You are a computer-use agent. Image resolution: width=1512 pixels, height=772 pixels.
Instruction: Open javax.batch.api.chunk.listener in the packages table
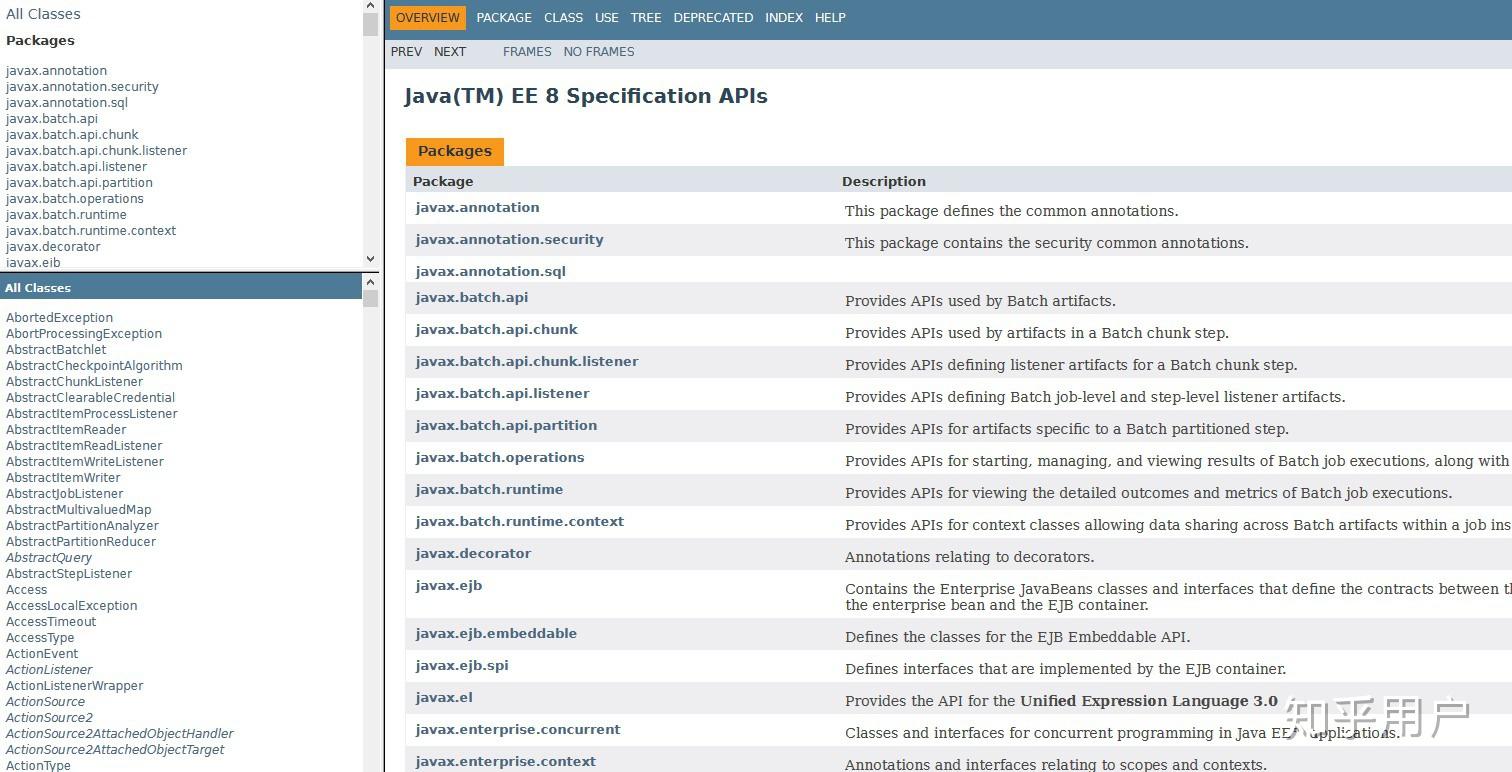[x=527, y=361]
